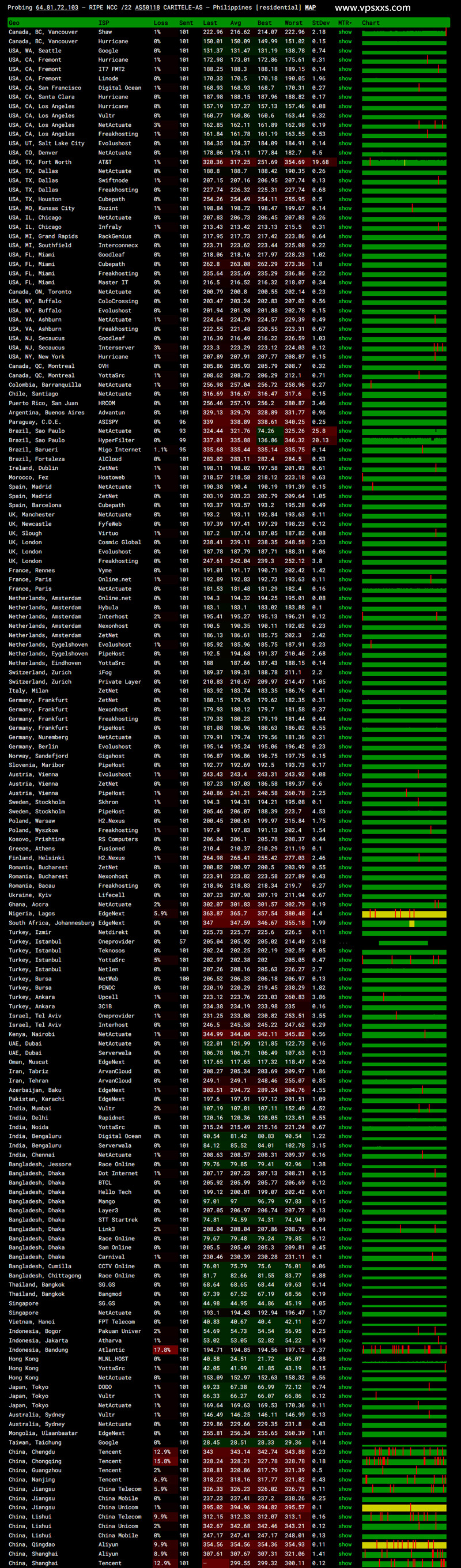Sort by the Worst column header
The width and height of the screenshot is (461, 1568).
(293, 23)
